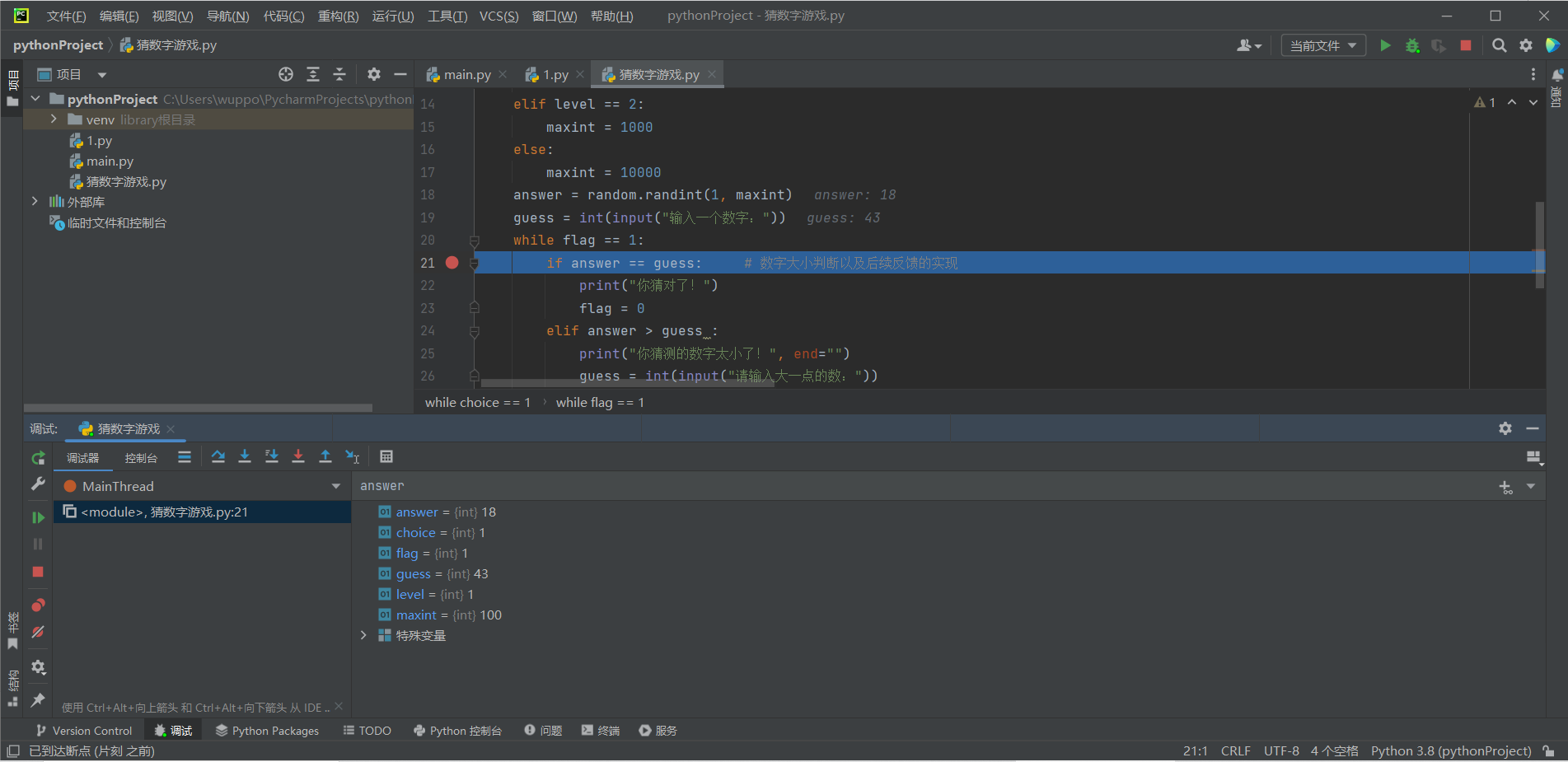Open MainThread thread dropdown
The width and height of the screenshot is (1568, 762).
click(x=335, y=486)
